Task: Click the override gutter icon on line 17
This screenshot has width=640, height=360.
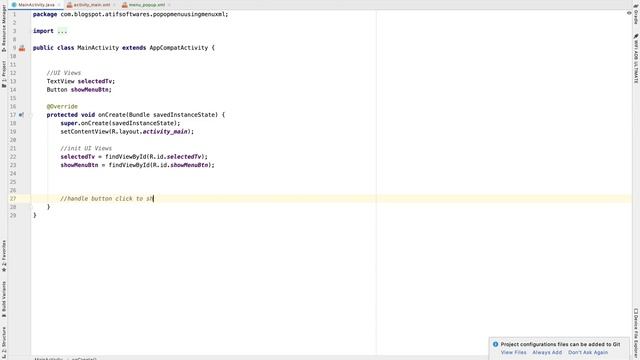Action: tap(21, 115)
